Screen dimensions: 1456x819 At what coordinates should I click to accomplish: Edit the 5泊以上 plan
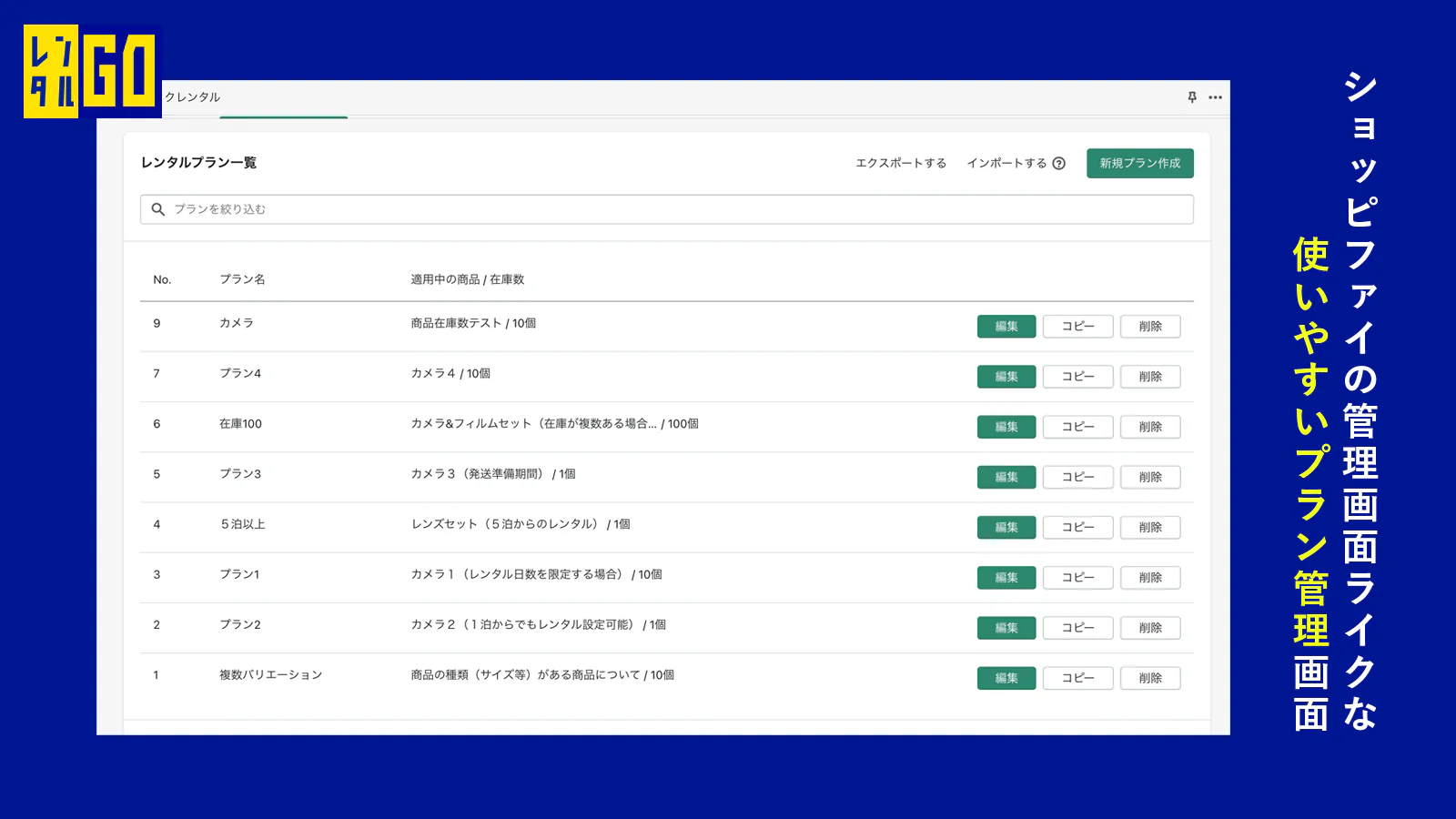1006,528
